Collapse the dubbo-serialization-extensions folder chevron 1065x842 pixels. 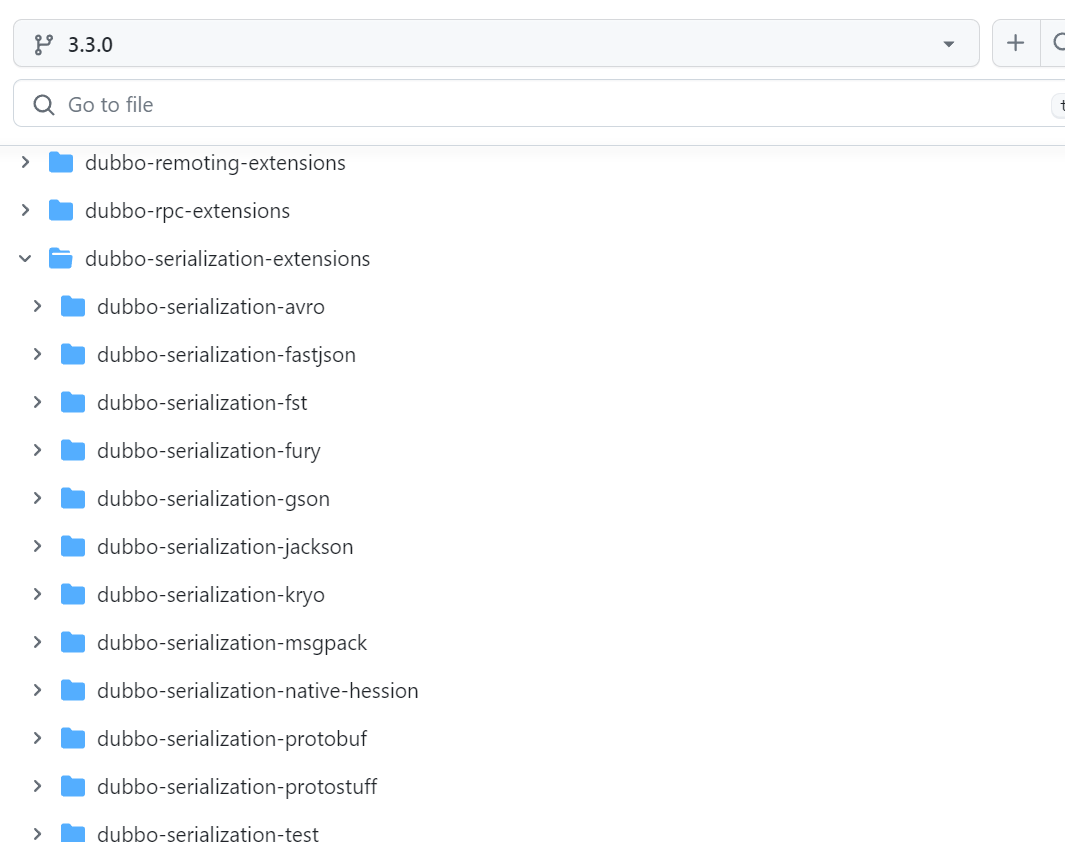[26, 259]
